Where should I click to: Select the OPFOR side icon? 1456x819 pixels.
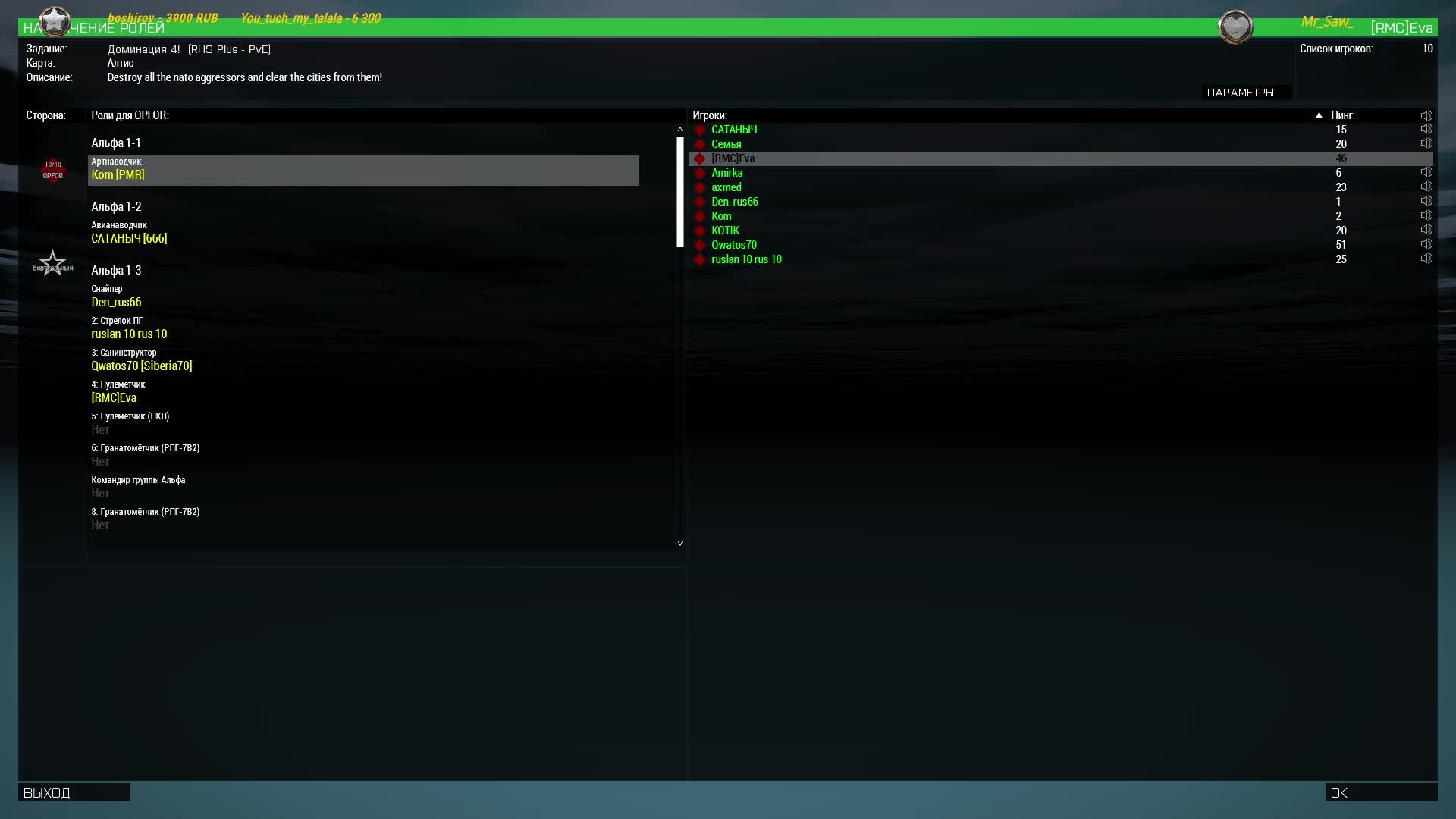coord(52,170)
